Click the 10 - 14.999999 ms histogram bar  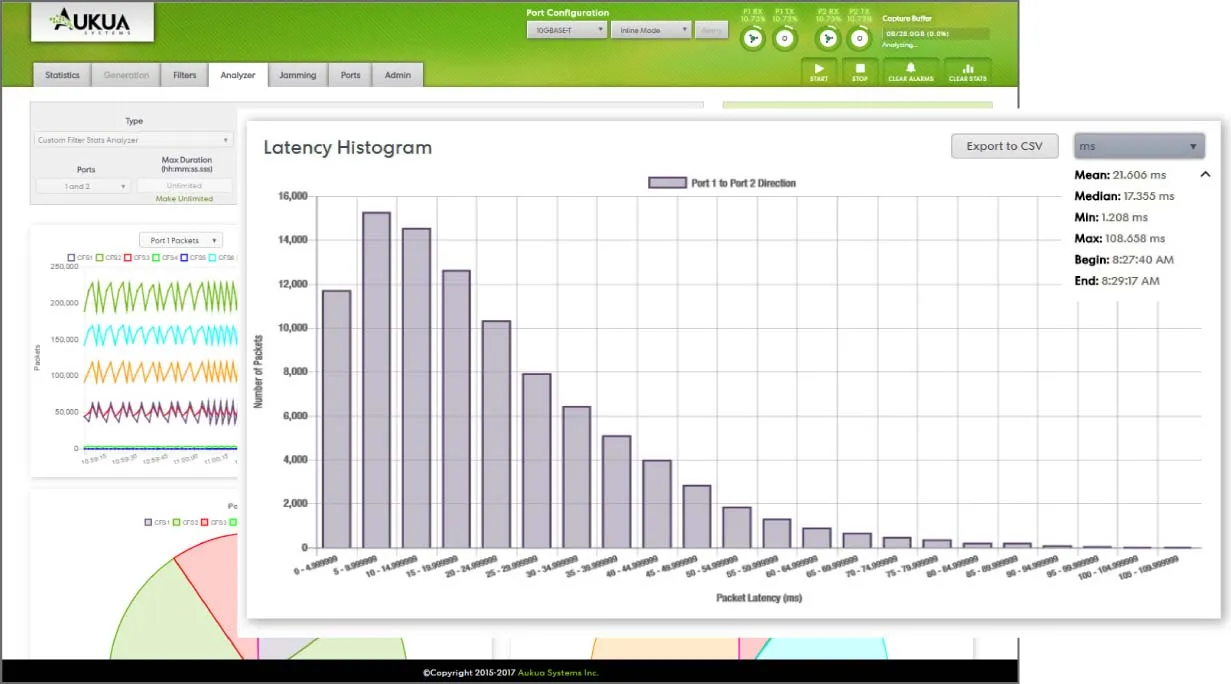coord(417,388)
